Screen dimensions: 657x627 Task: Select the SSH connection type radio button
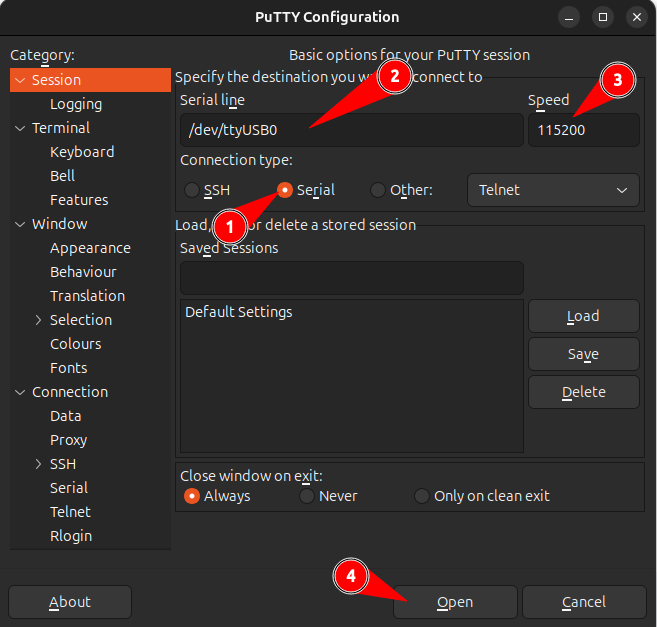pos(192,190)
